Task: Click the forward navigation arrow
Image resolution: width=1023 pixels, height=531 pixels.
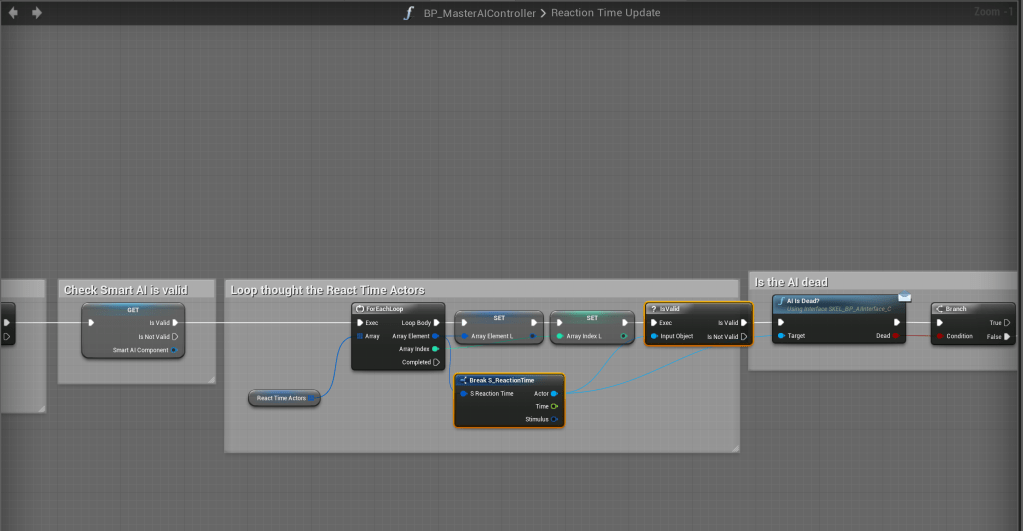Action: (x=37, y=13)
